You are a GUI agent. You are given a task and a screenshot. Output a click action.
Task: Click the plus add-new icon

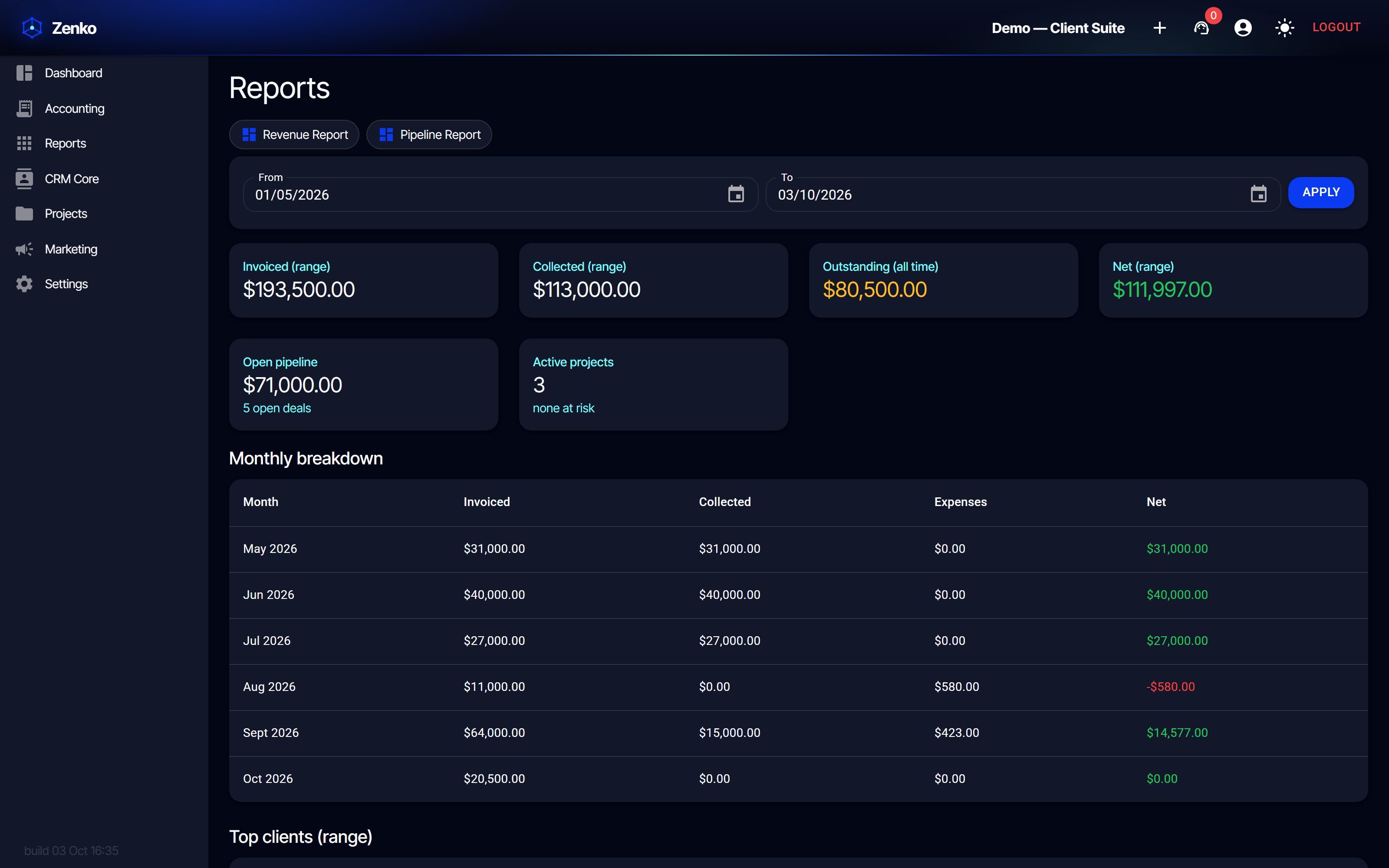1159,27
